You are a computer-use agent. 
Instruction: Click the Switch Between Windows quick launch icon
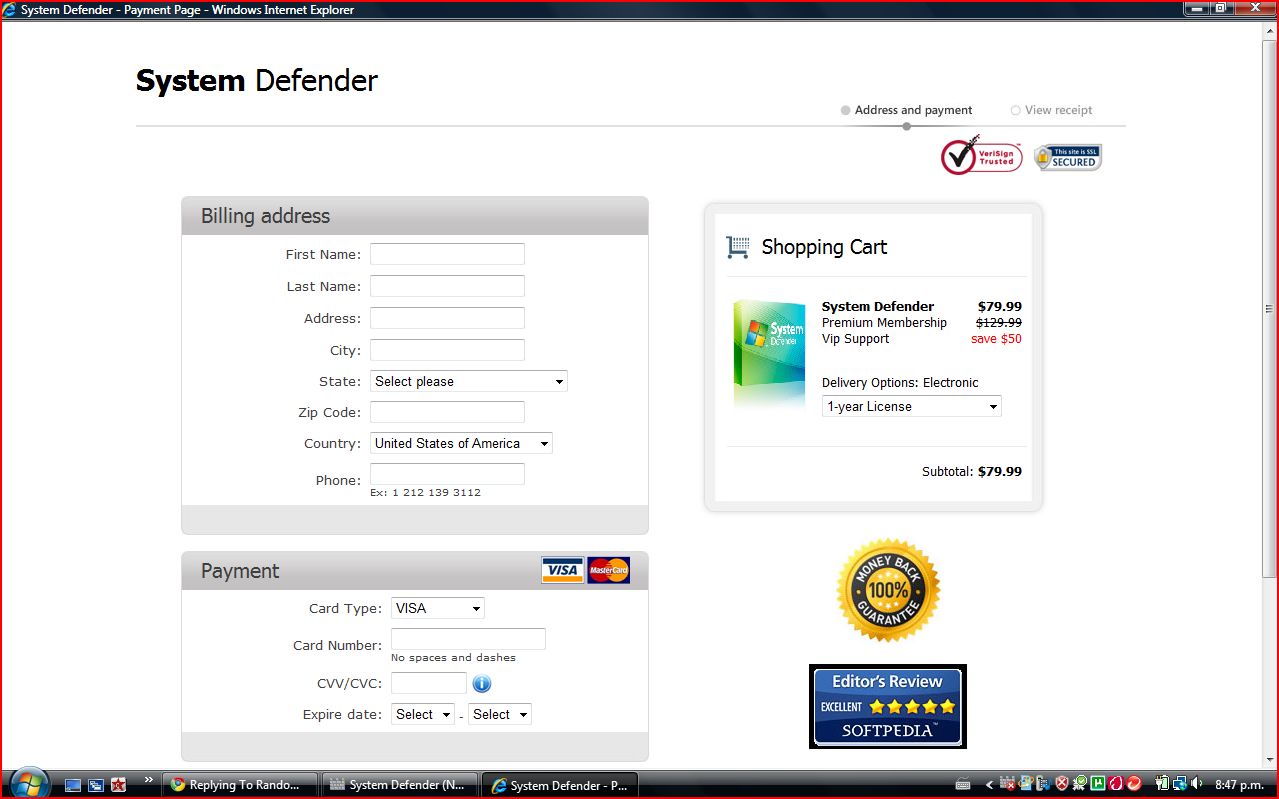[x=96, y=785]
